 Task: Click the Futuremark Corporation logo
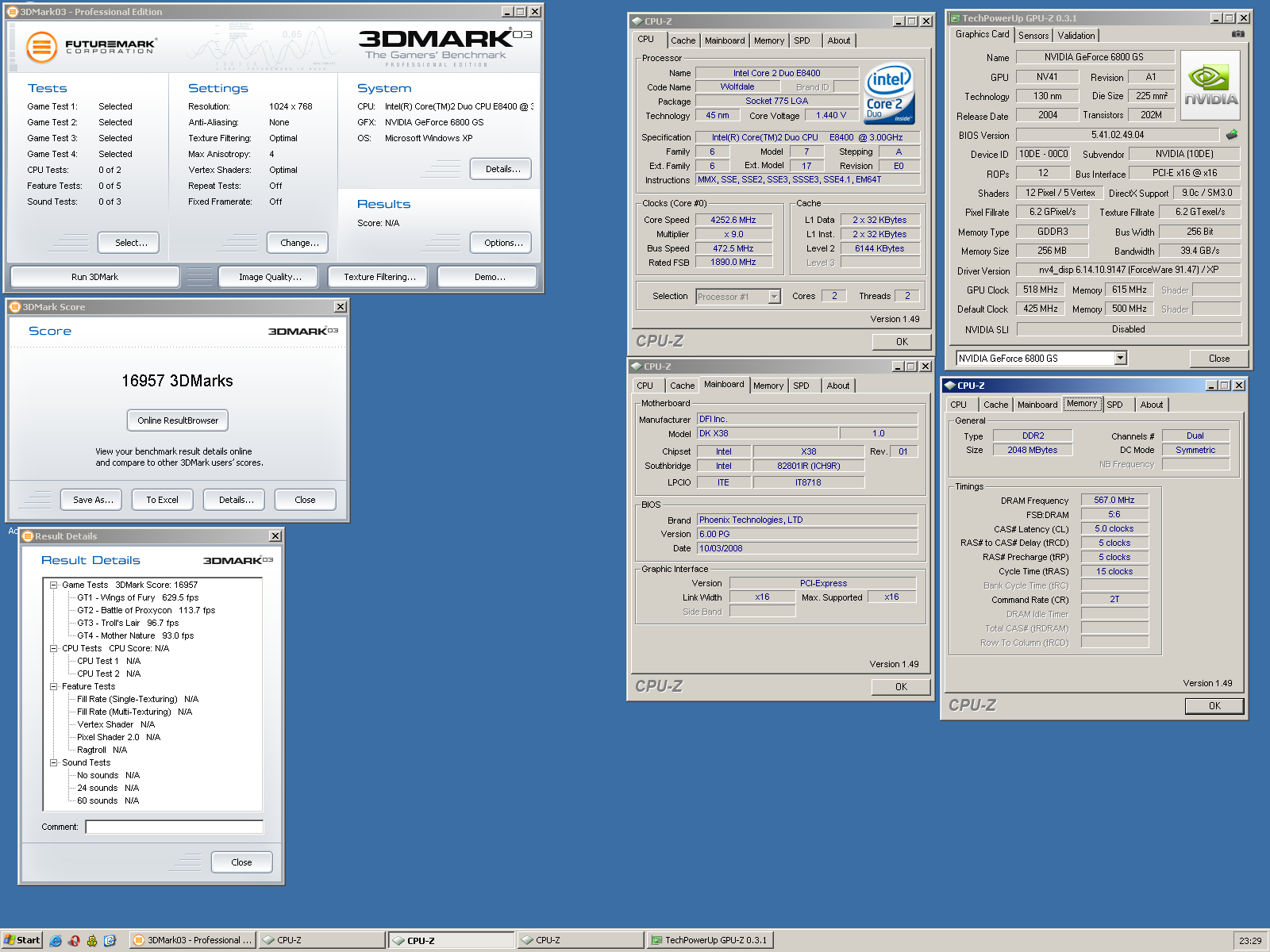[x=90, y=47]
